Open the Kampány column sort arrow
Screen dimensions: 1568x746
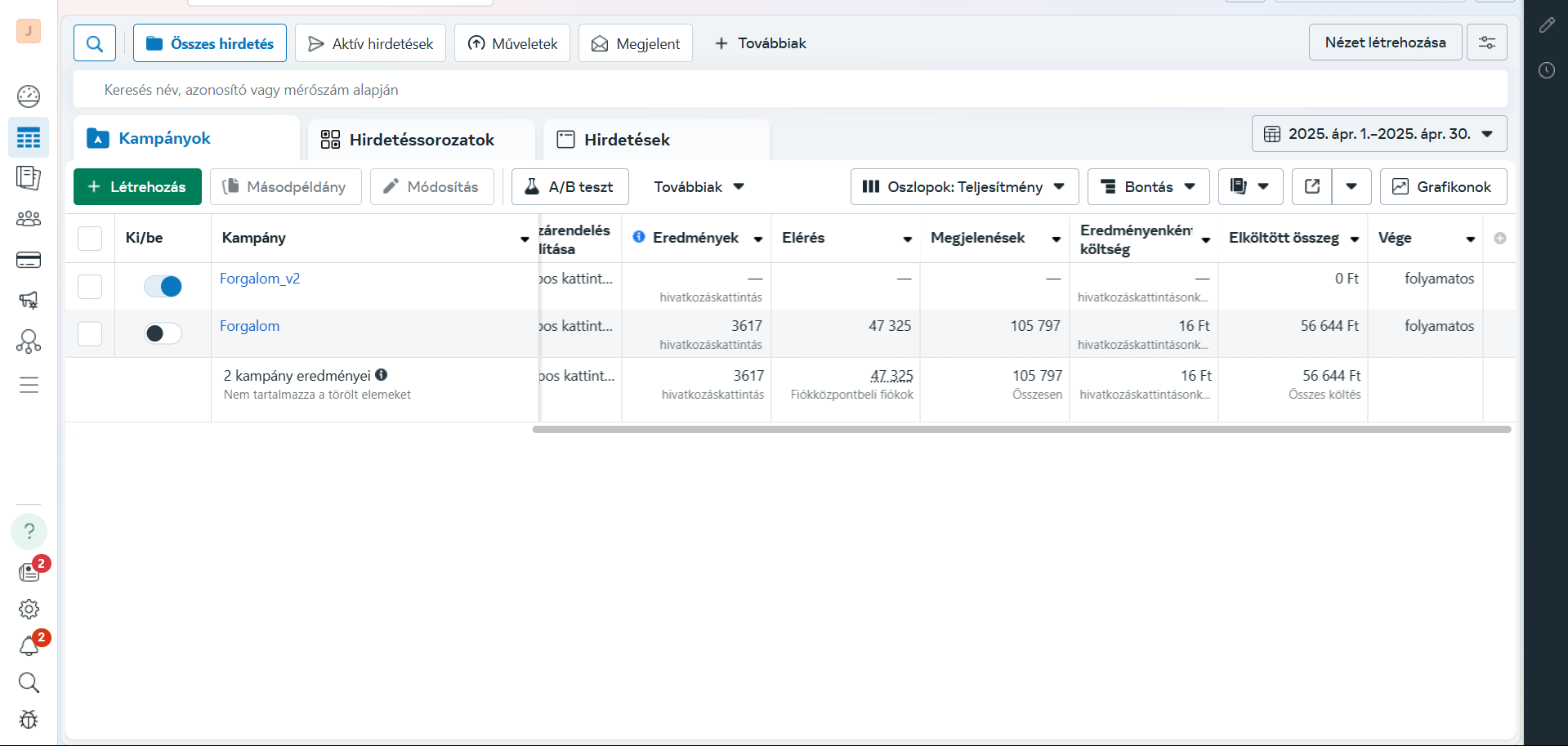click(525, 239)
